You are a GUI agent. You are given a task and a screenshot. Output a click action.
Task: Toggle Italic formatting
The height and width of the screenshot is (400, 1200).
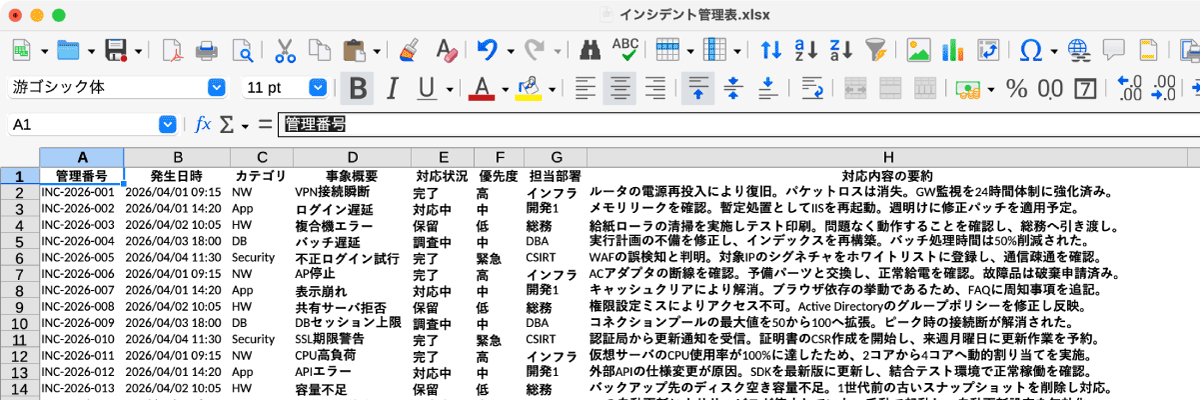point(392,88)
